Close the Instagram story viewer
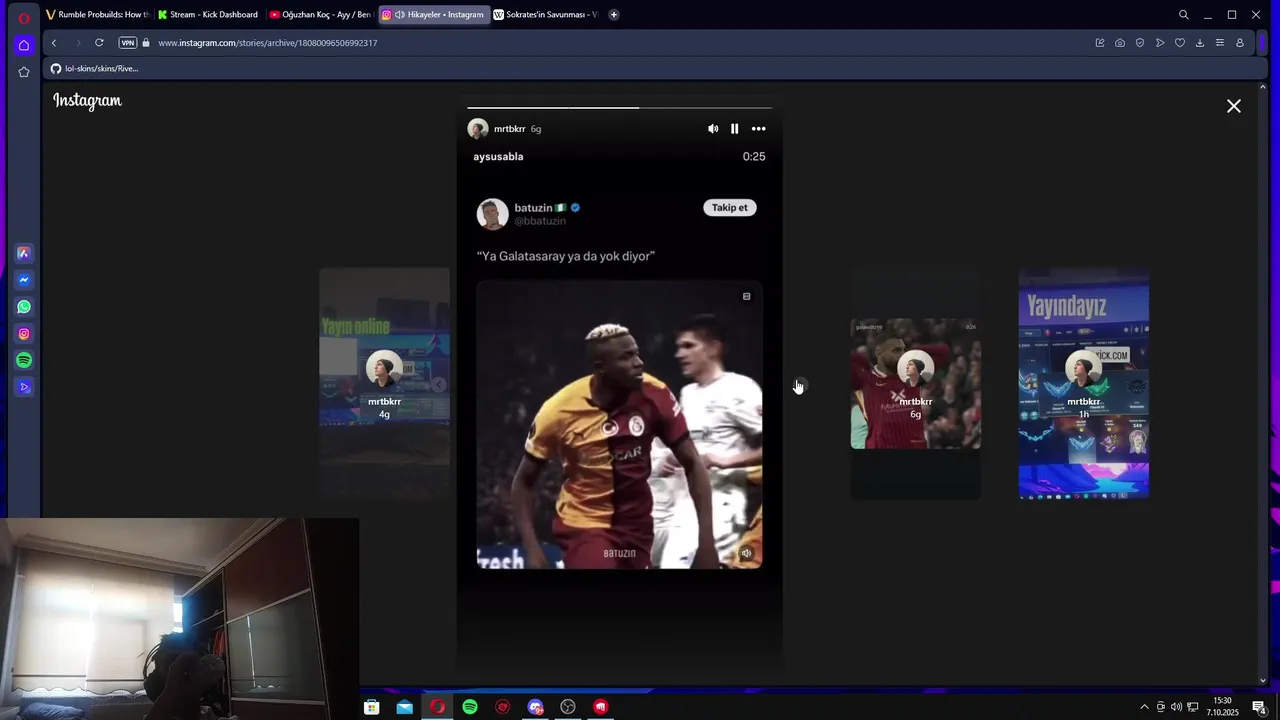This screenshot has width=1280, height=720. tap(1234, 106)
